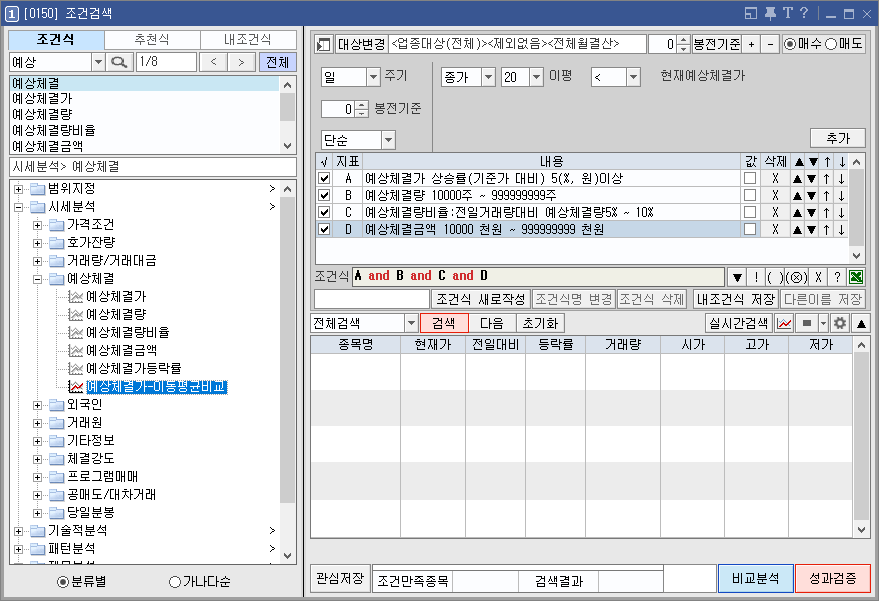Start 실시간검색 real-time search
Viewport: 879px width, 601px height.
739,323
